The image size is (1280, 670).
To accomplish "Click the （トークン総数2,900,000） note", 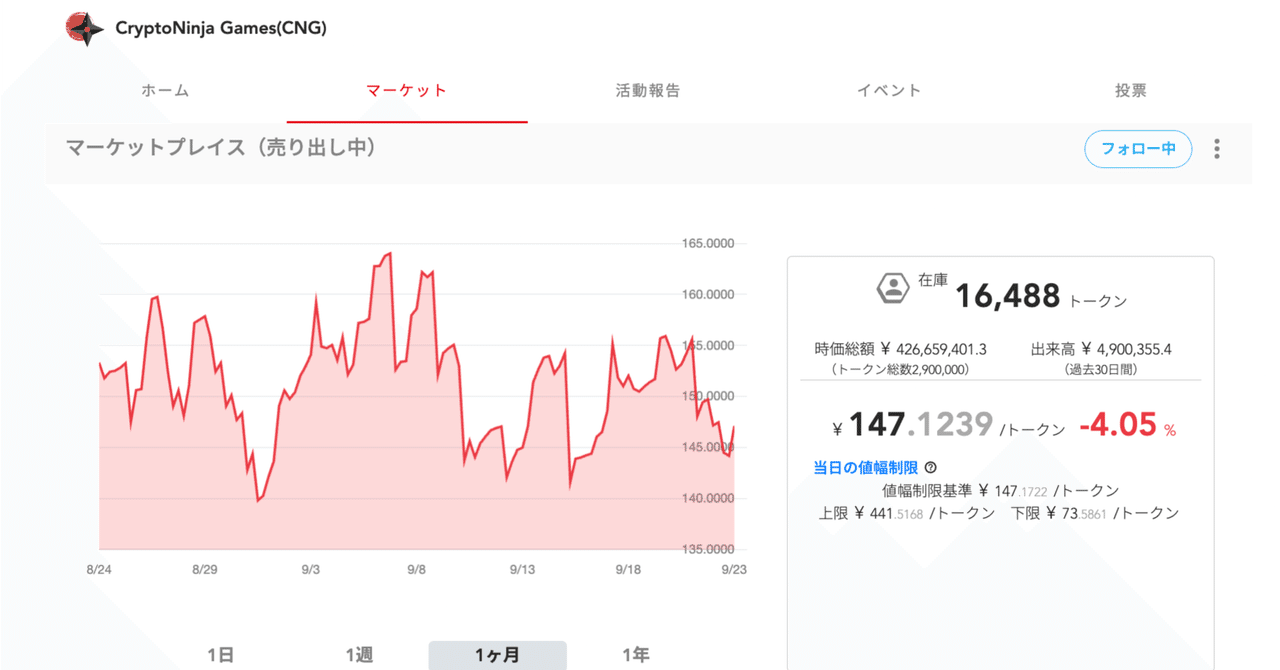I will [901, 369].
